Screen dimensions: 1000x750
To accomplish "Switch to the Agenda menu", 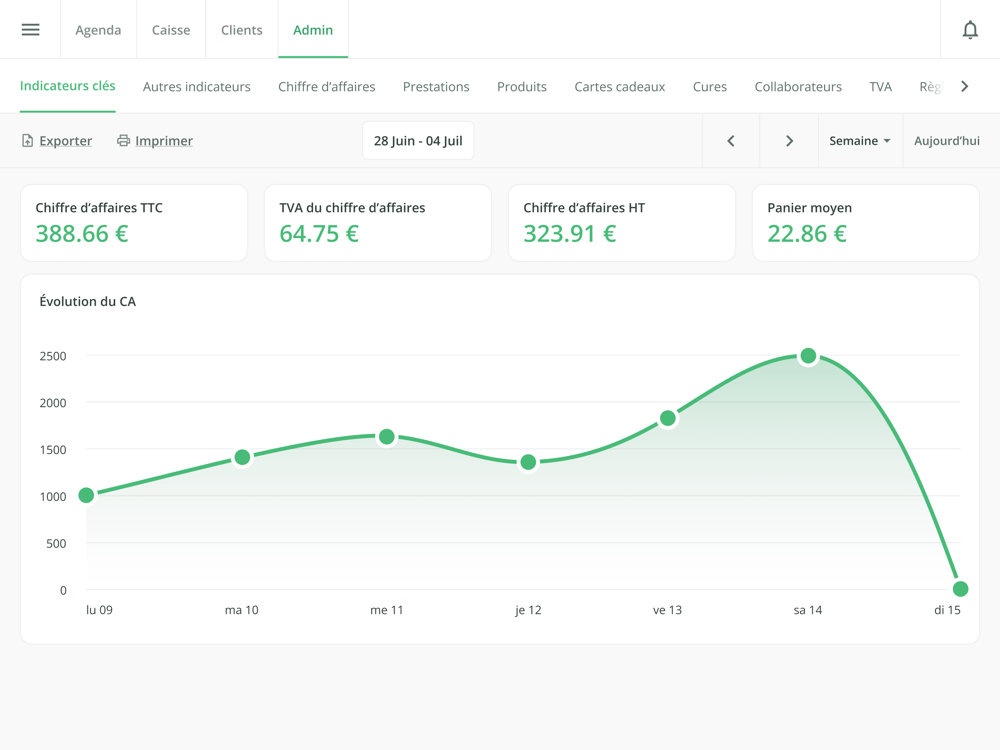I will [98, 30].
